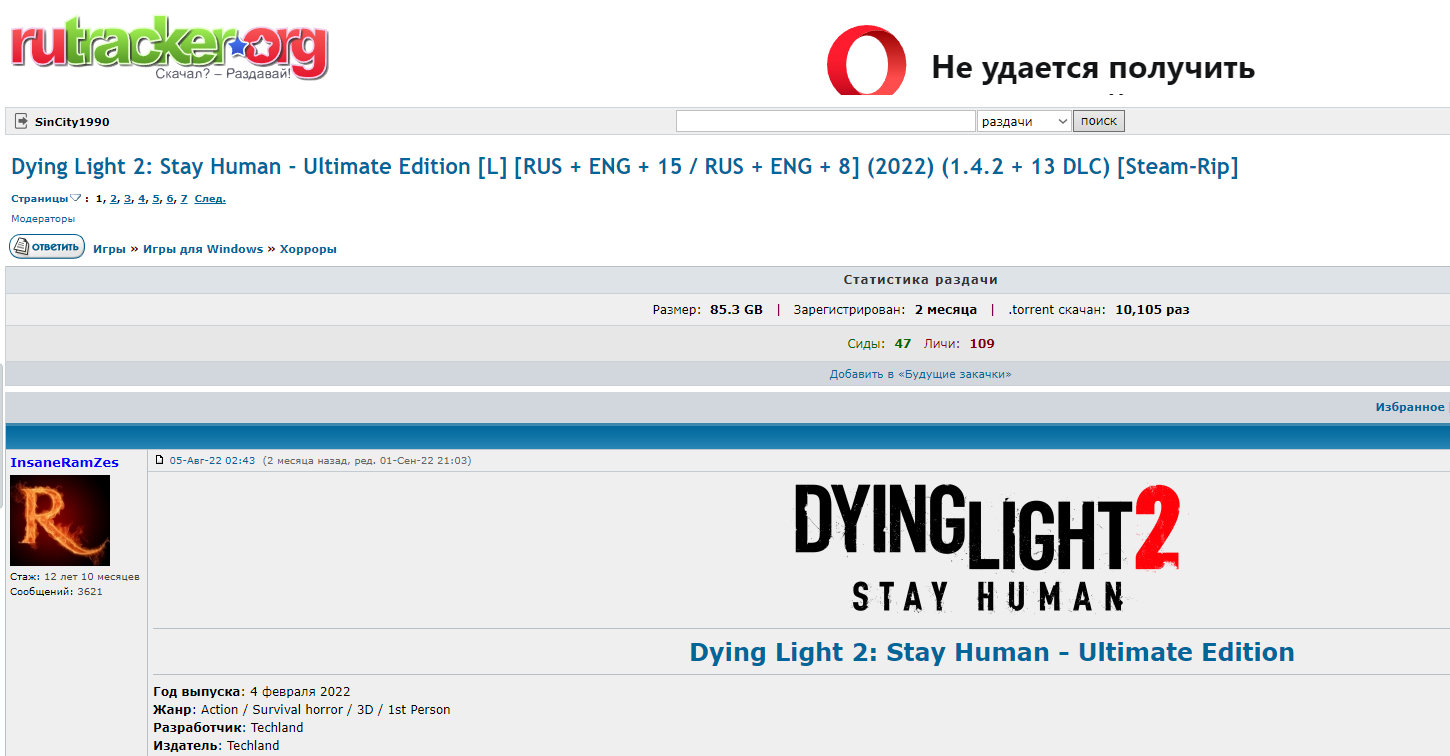This screenshot has width=1450, height=756.
Task: Expand the «Страницы» page jump triangle
Action: tap(76, 198)
